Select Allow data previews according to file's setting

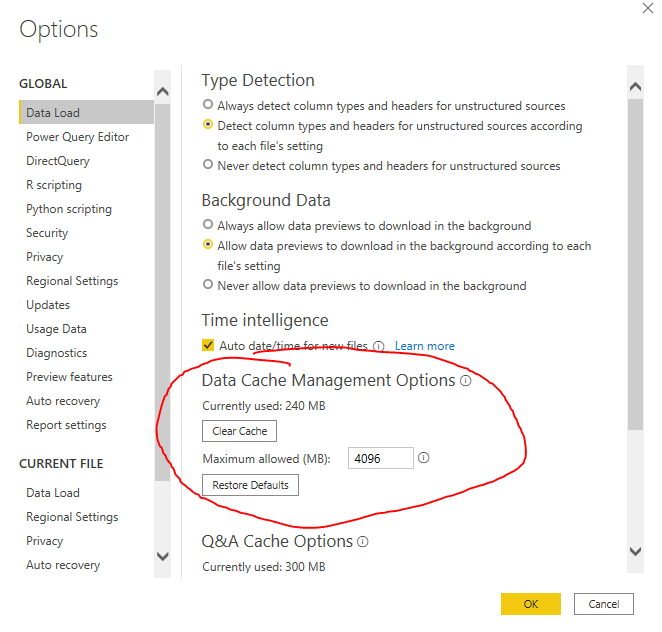point(208,244)
